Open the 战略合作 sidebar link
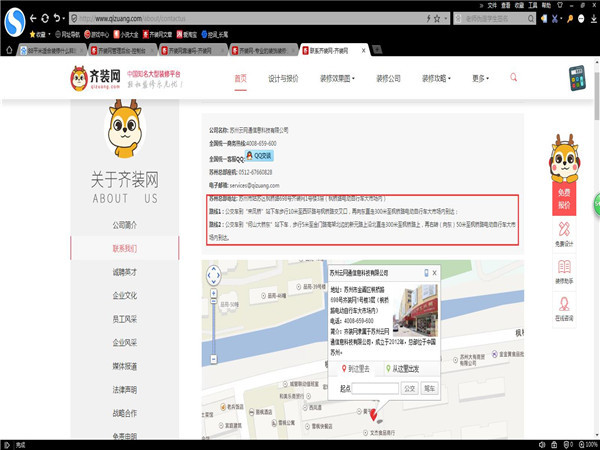Viewport: 600px width, 450px height. coord(124,413)
